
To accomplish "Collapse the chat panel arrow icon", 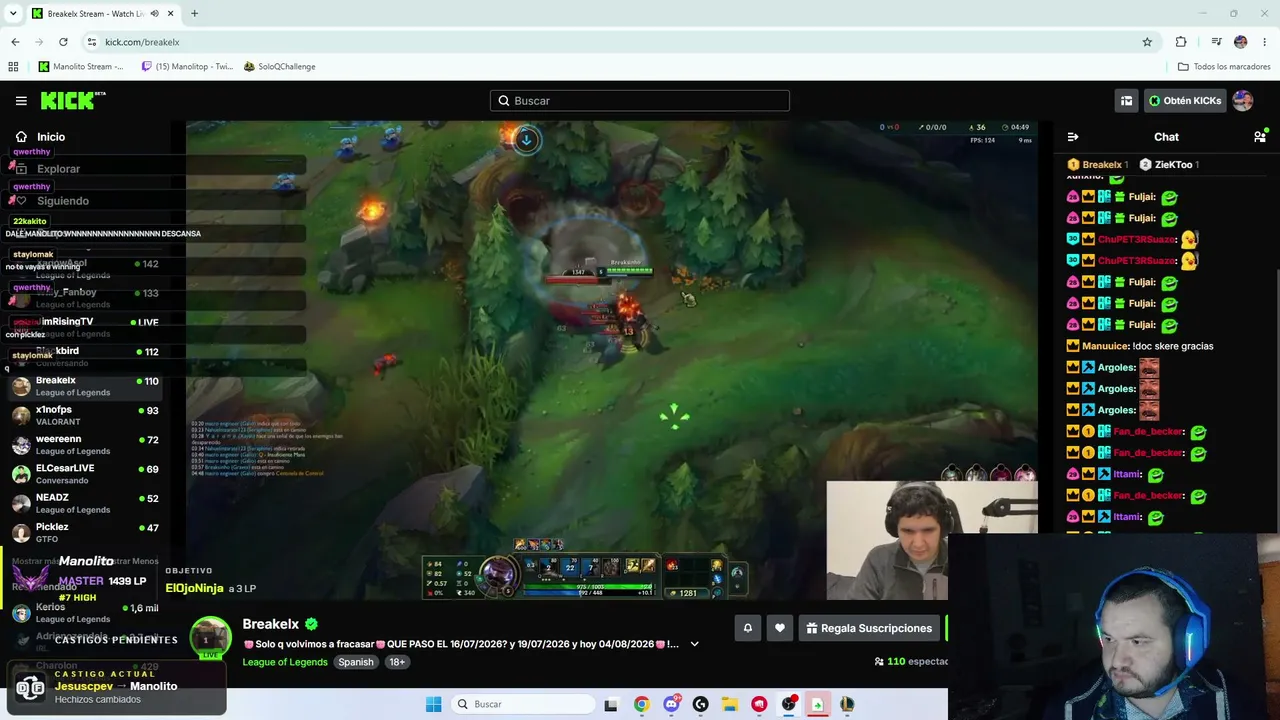I will pyautogui.click(x=1073, y=137).
